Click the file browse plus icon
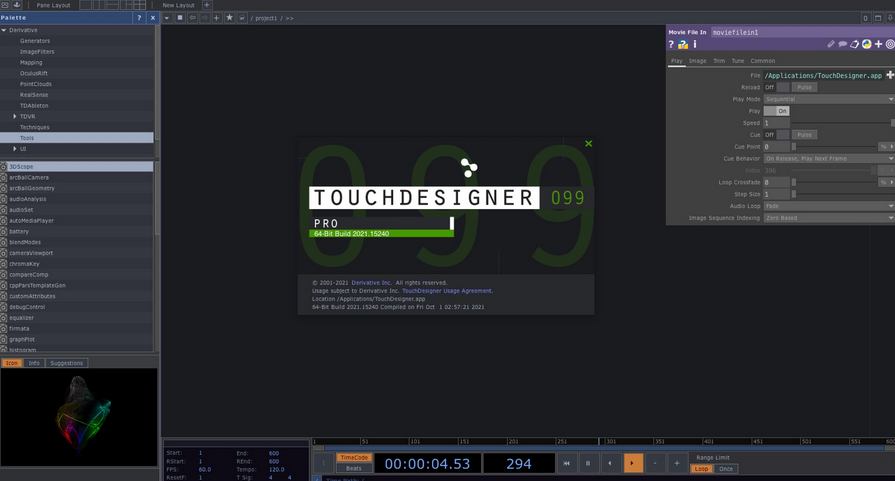This screenshot has height=481, width=895. tap(889, 75)
